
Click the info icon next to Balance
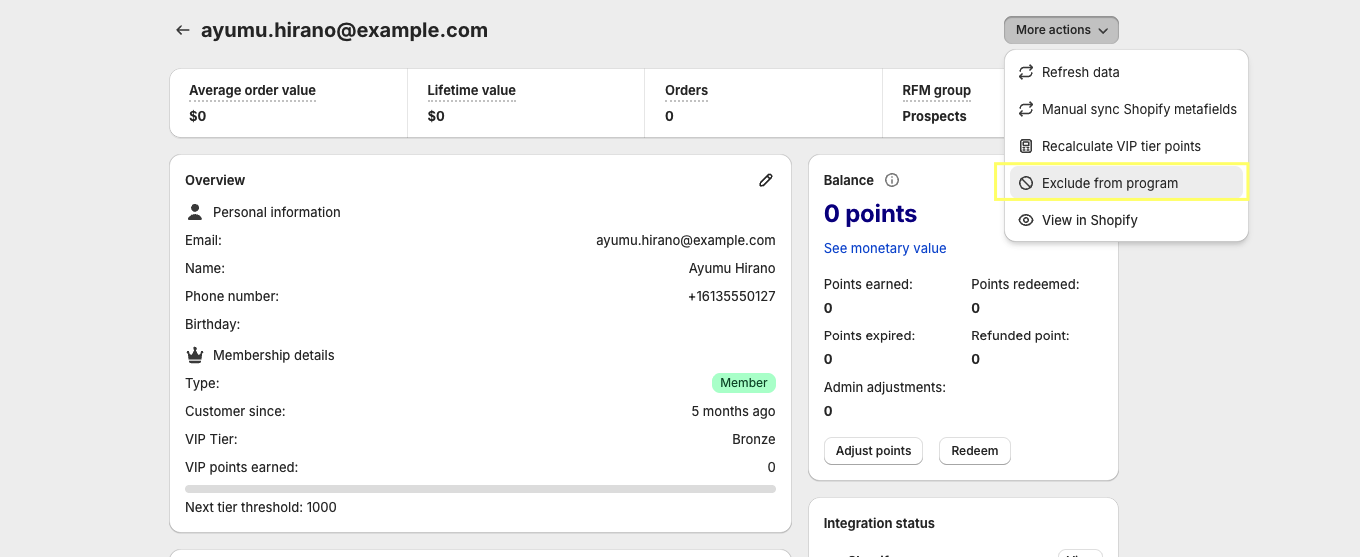(892, 180)
